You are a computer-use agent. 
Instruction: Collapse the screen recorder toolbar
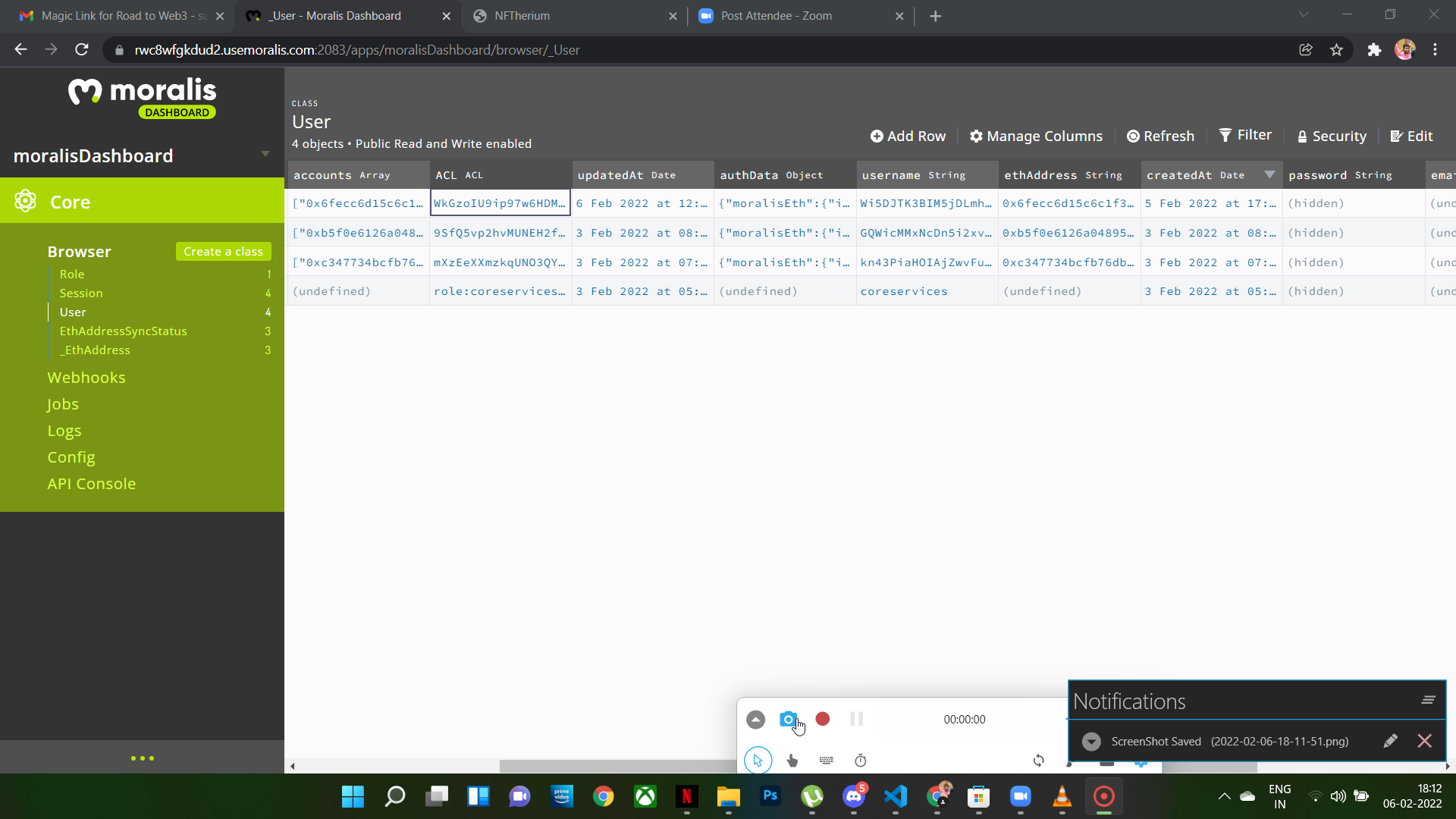(x=755, y=720)
